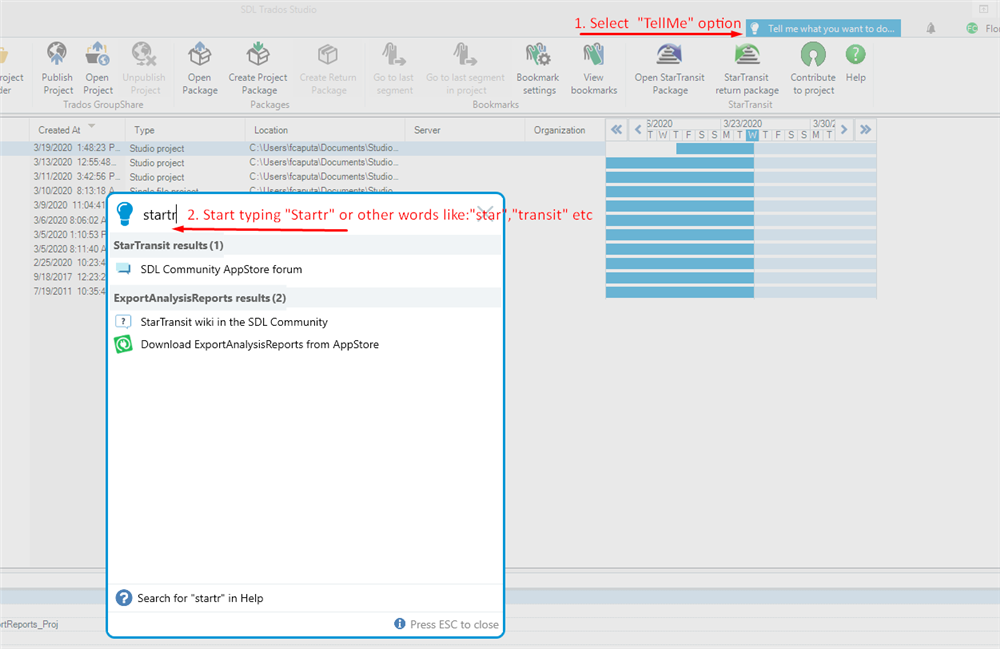This screenshot has width=1000, height=649.
Task: Click the Publish Project ribbon icon
Action: point(57,54)
